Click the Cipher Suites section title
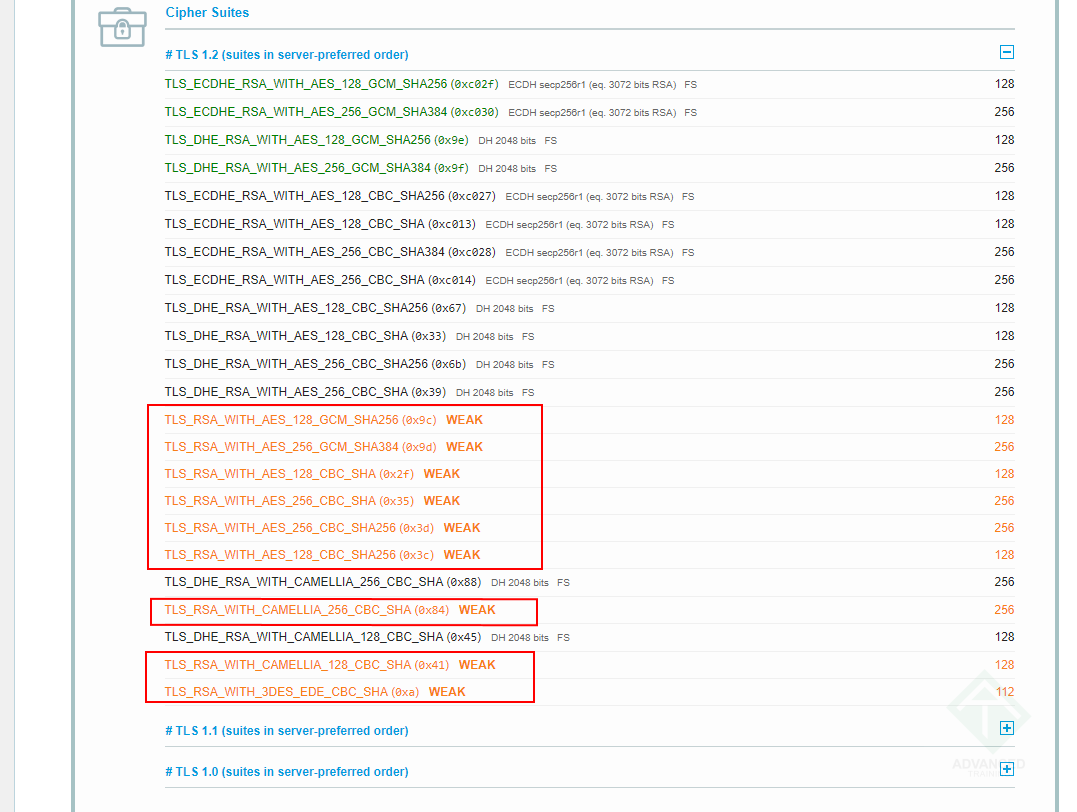 (207, 13)
